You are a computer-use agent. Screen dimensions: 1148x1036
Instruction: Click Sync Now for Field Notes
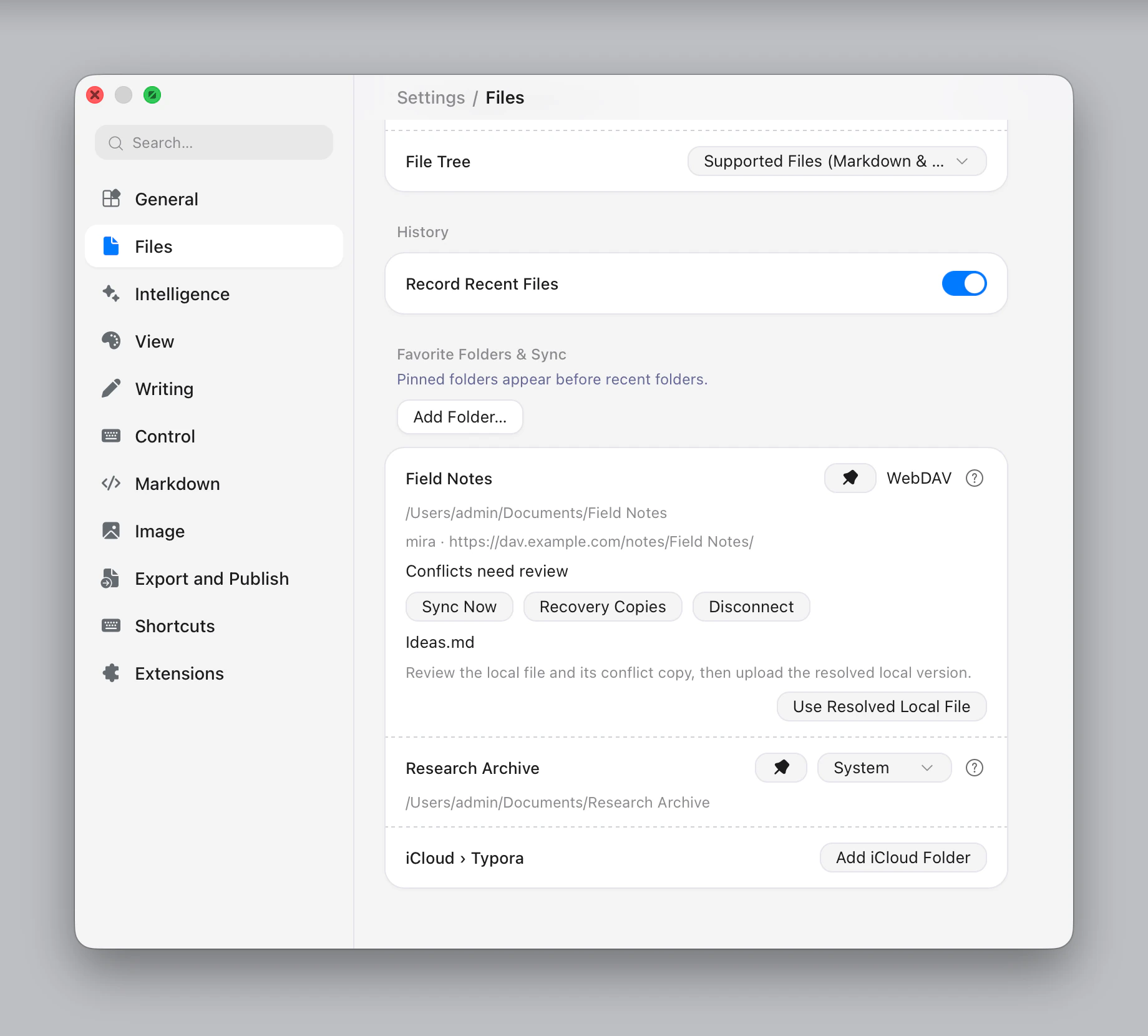point(459,607)
